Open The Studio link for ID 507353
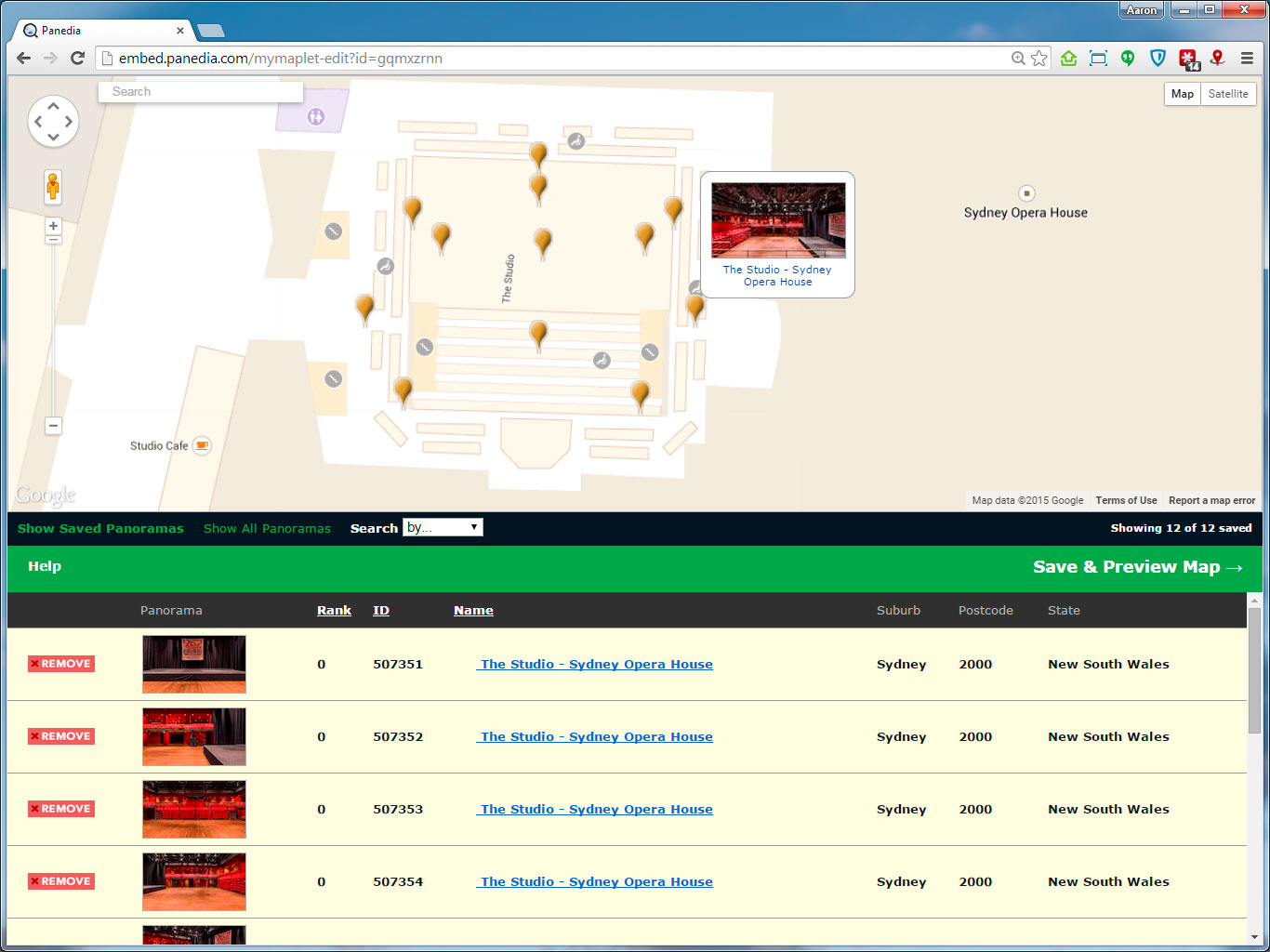 tap(595, 809)
